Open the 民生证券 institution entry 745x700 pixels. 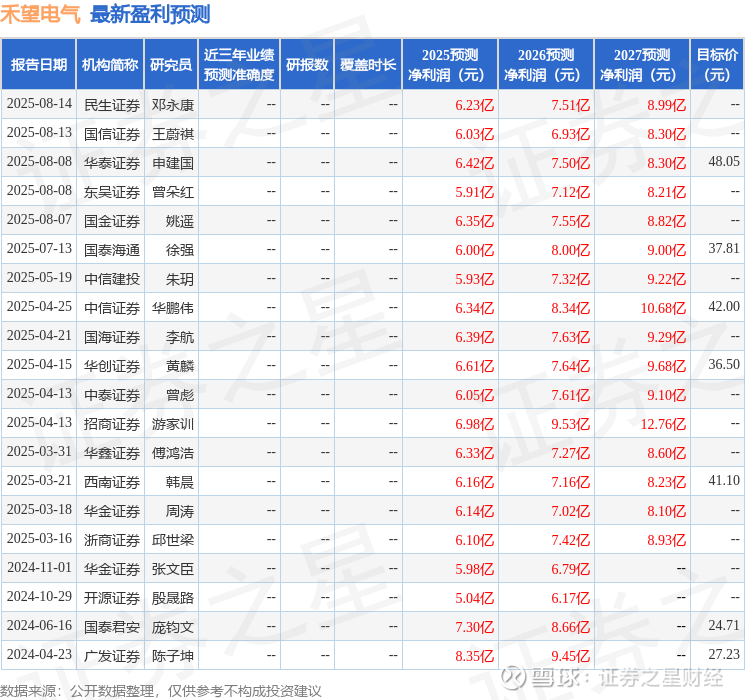click(112, 105)
